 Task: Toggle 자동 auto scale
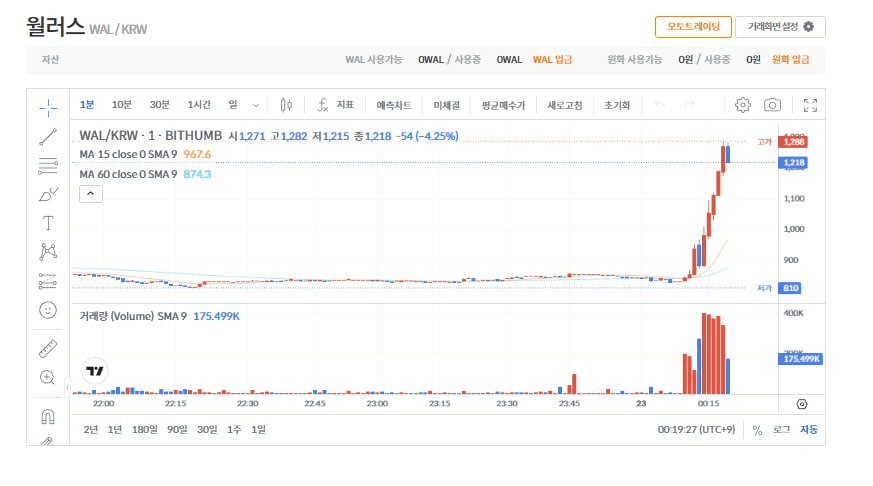coord(809,430)
